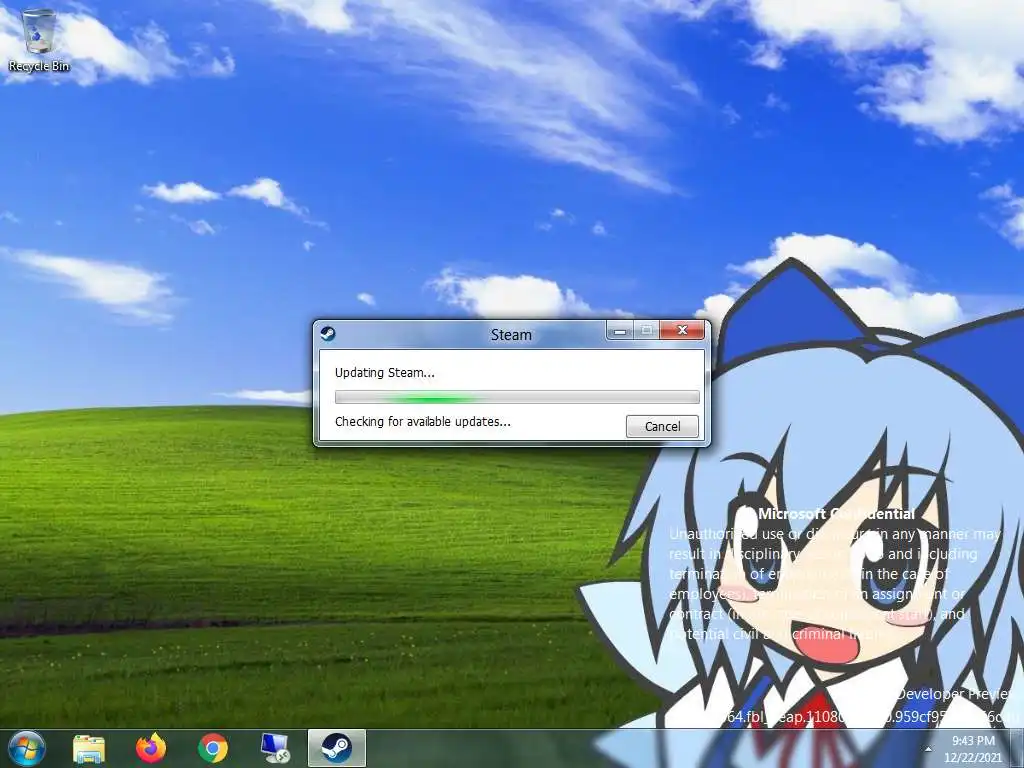This screenshot has width=1024, height=768.
Task: Click the disabled maximize button of Steam window
Action: [647, 330]
